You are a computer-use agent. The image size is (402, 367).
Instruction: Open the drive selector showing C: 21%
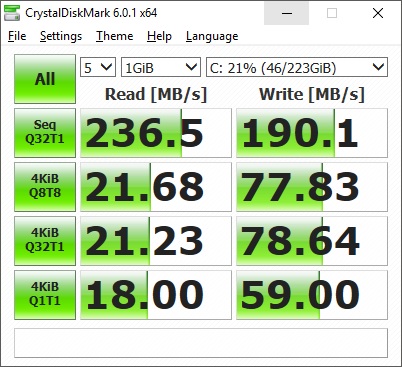coord(297,67)
